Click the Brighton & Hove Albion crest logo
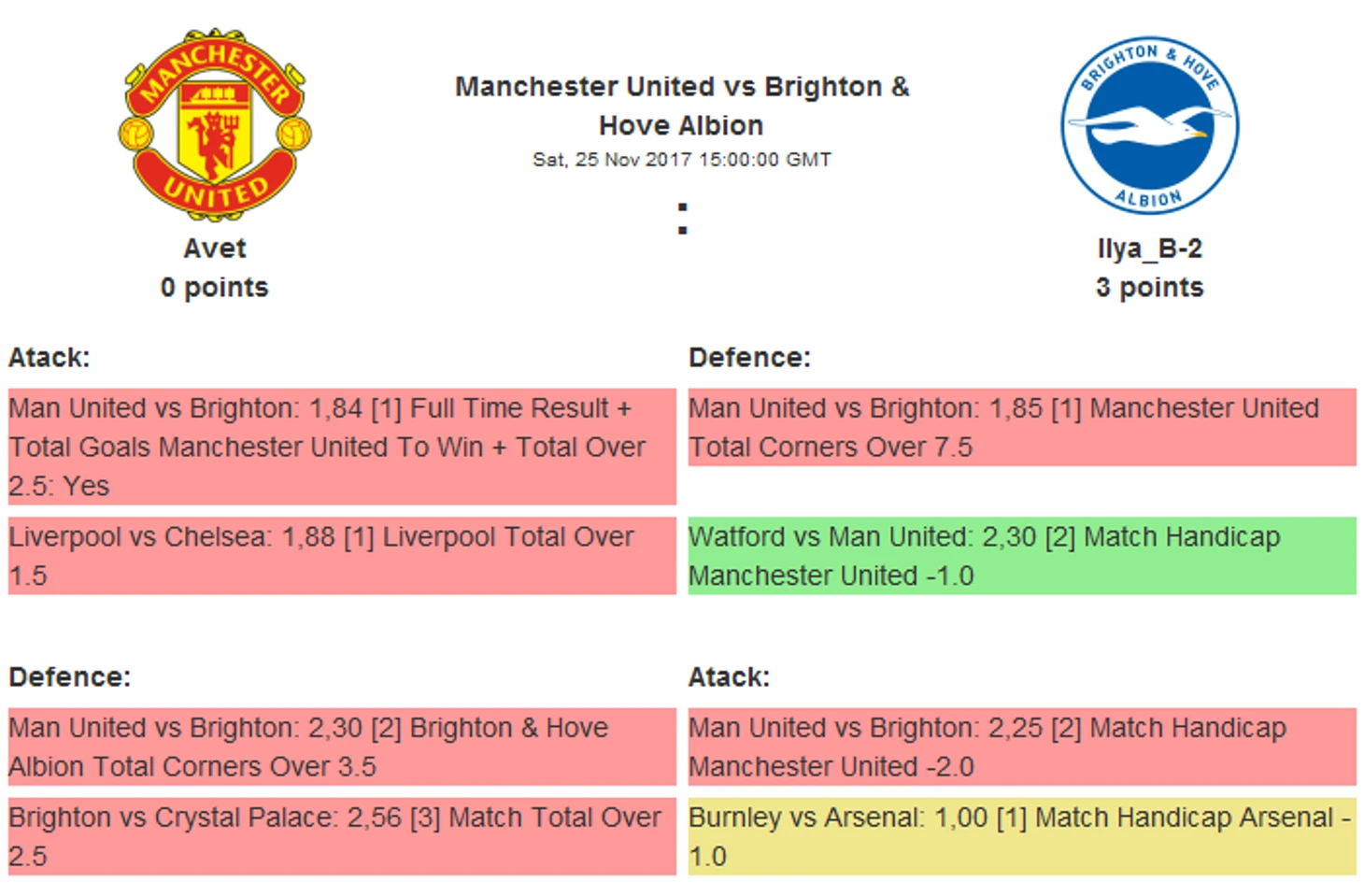1364x896 pixels. click(1150, 125)
